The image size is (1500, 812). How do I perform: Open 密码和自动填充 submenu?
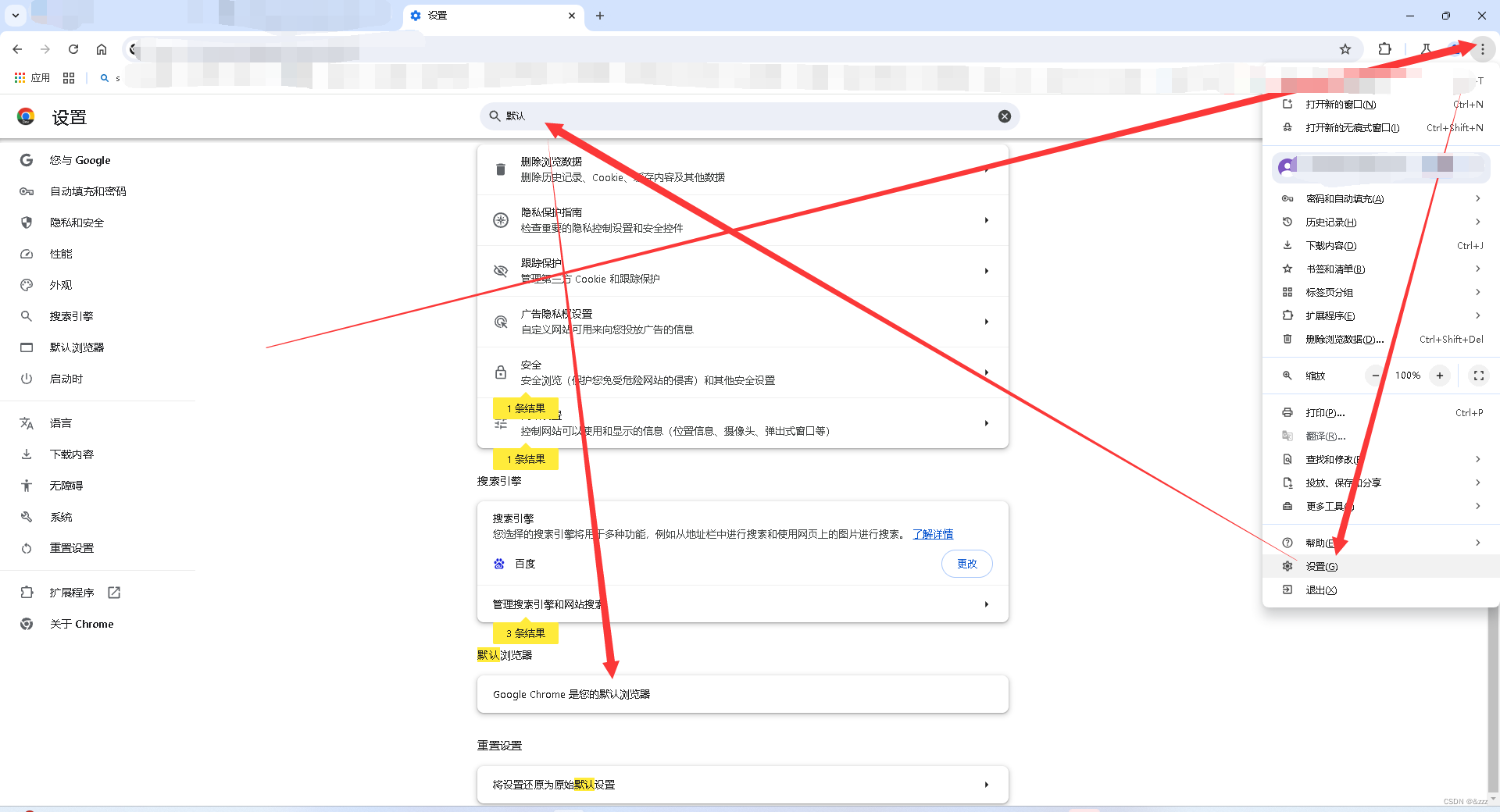point(1380,199)
